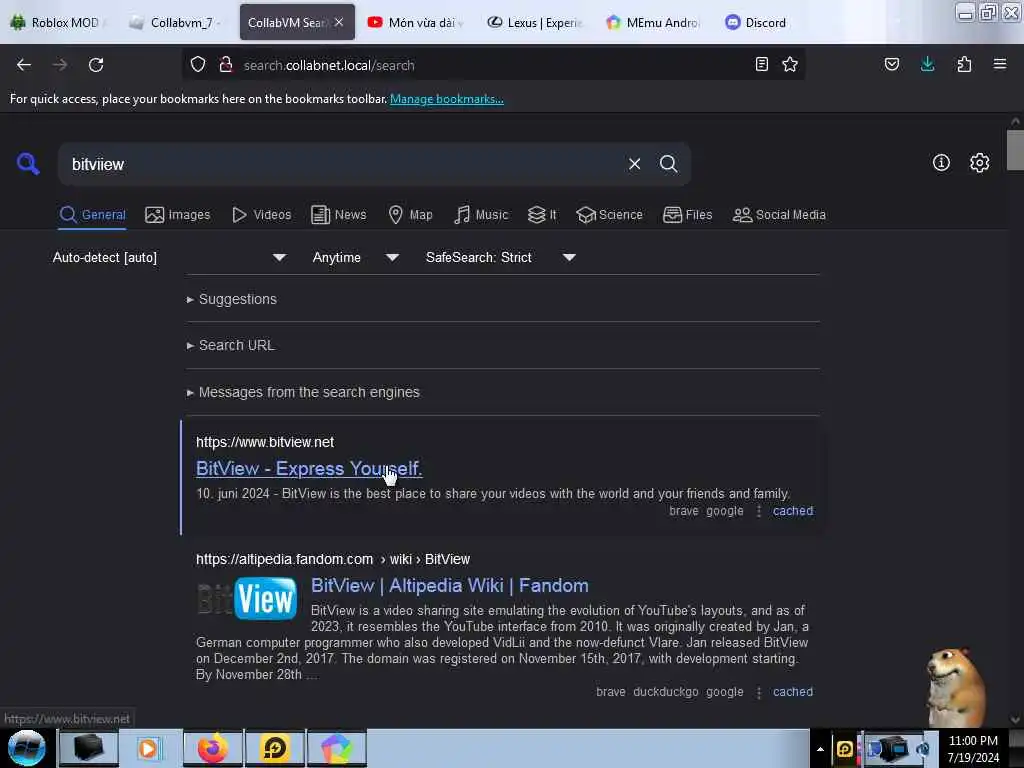Switch to the News category
The width and height of the screenshot is (1024, 768).
[x=338, y=214]
